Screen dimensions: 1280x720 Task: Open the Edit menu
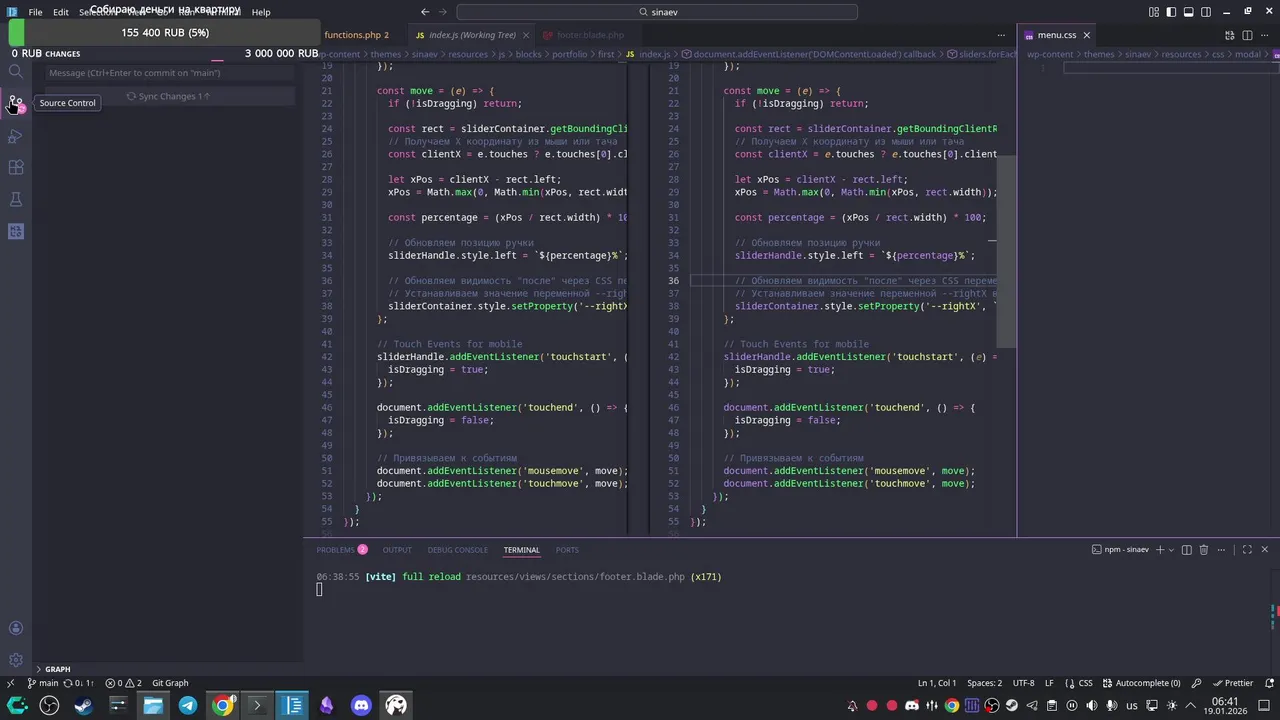61,12
